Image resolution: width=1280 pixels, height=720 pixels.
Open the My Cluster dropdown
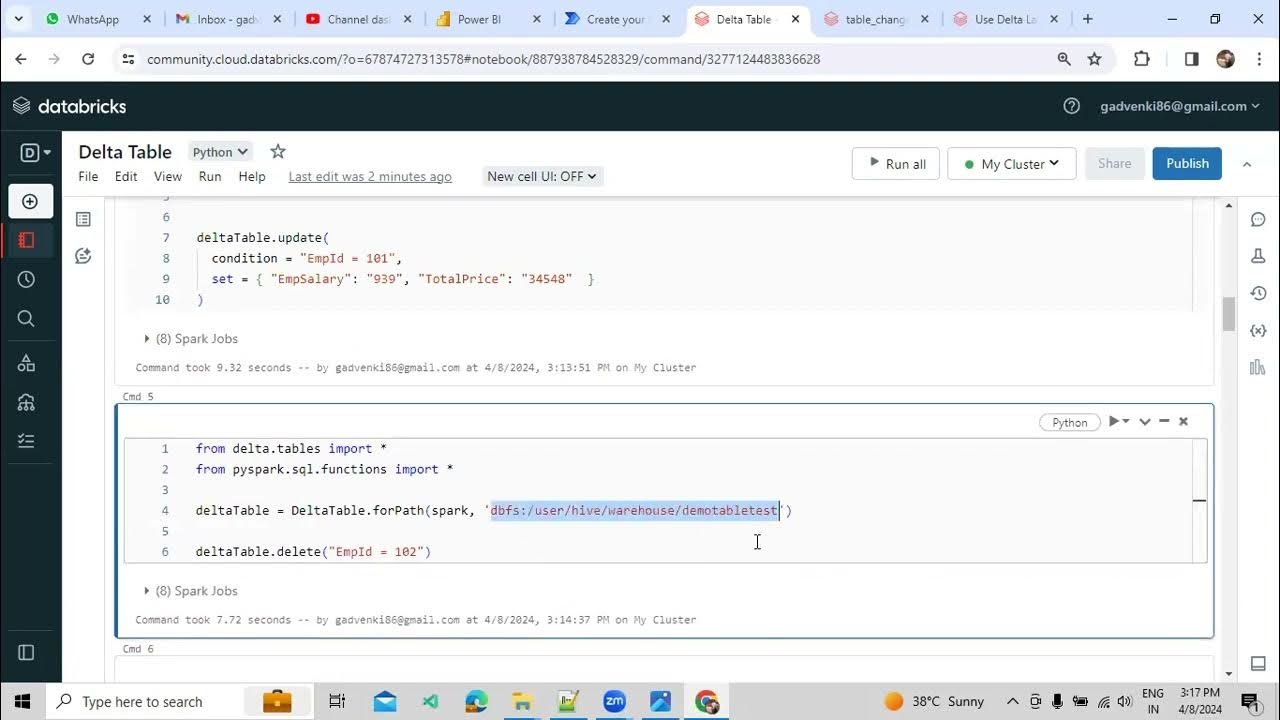[1012, 164]
